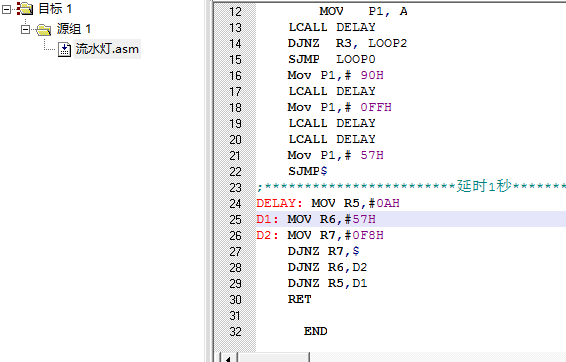Screen dimensions: 566x362
Task: Click the 0FFH value on line 18
Action: coord(376,107)
